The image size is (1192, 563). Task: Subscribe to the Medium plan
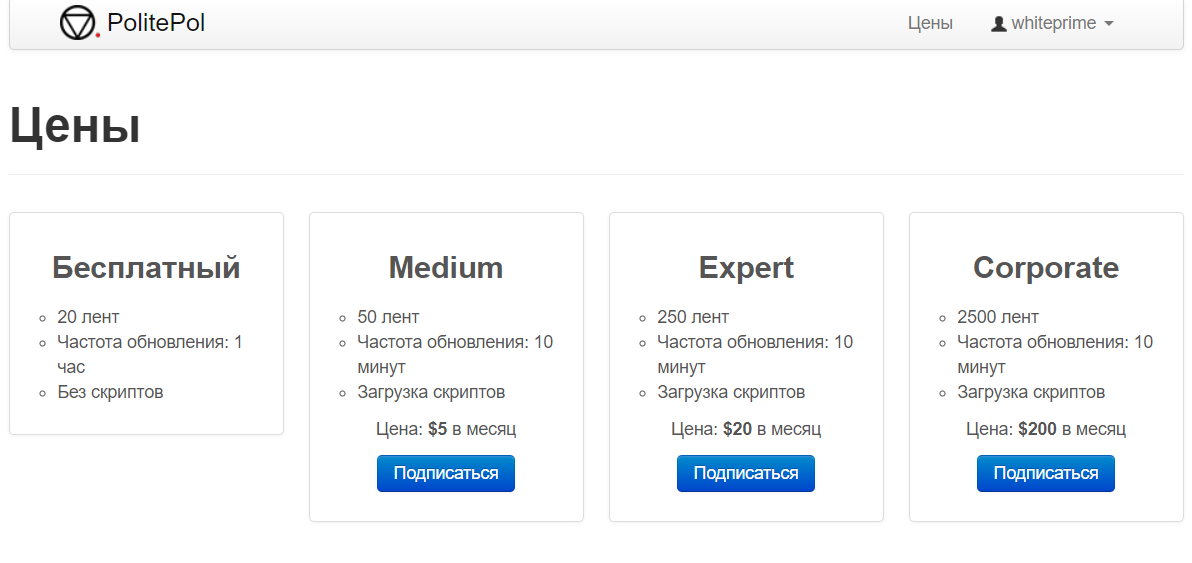tap(446, 473)
